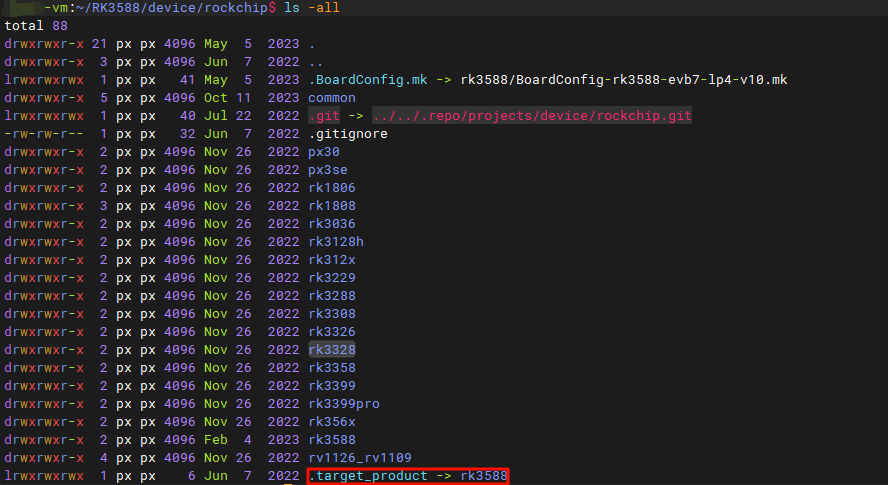Select the common directory entry

332,98
